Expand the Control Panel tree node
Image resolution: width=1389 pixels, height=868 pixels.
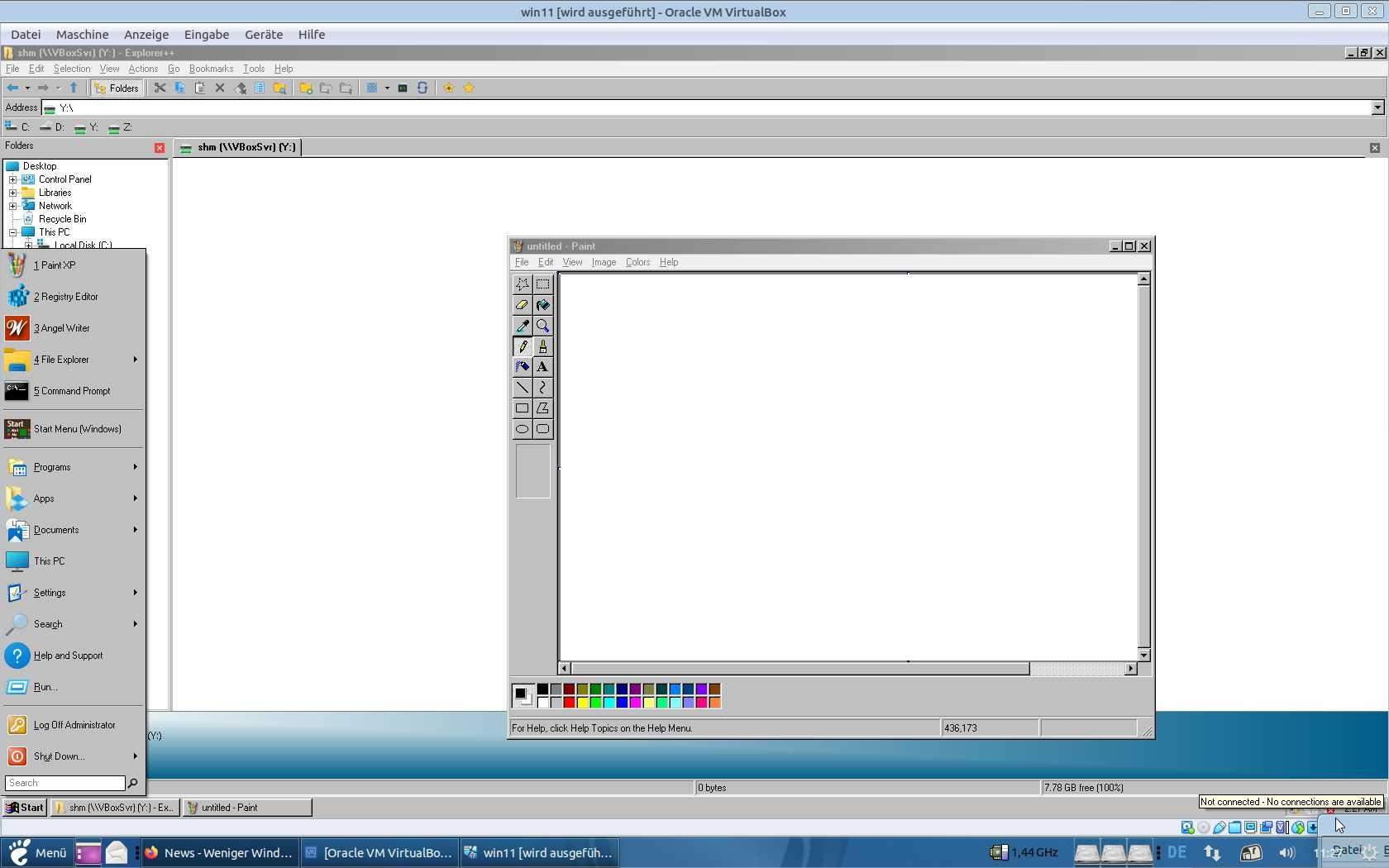pos(13,179)
